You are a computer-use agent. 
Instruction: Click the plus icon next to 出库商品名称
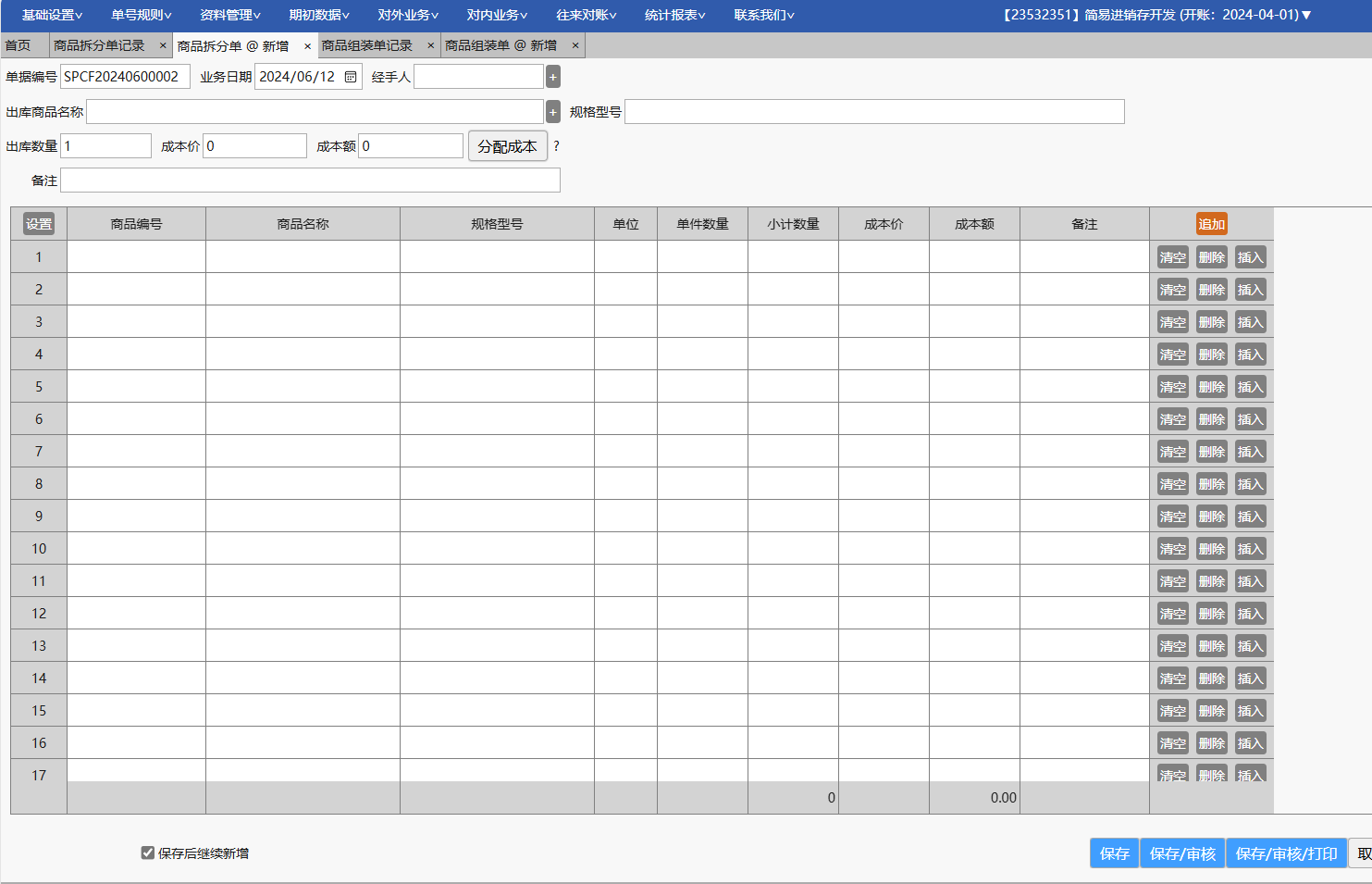[553, 112]
